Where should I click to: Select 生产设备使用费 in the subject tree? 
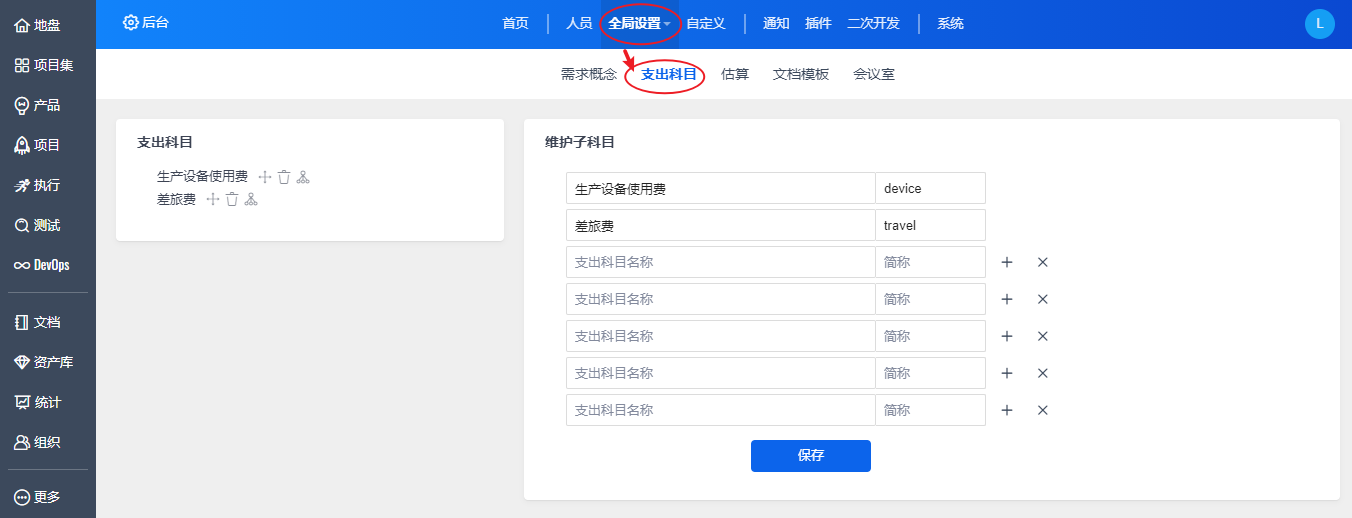tap(202, 177)
